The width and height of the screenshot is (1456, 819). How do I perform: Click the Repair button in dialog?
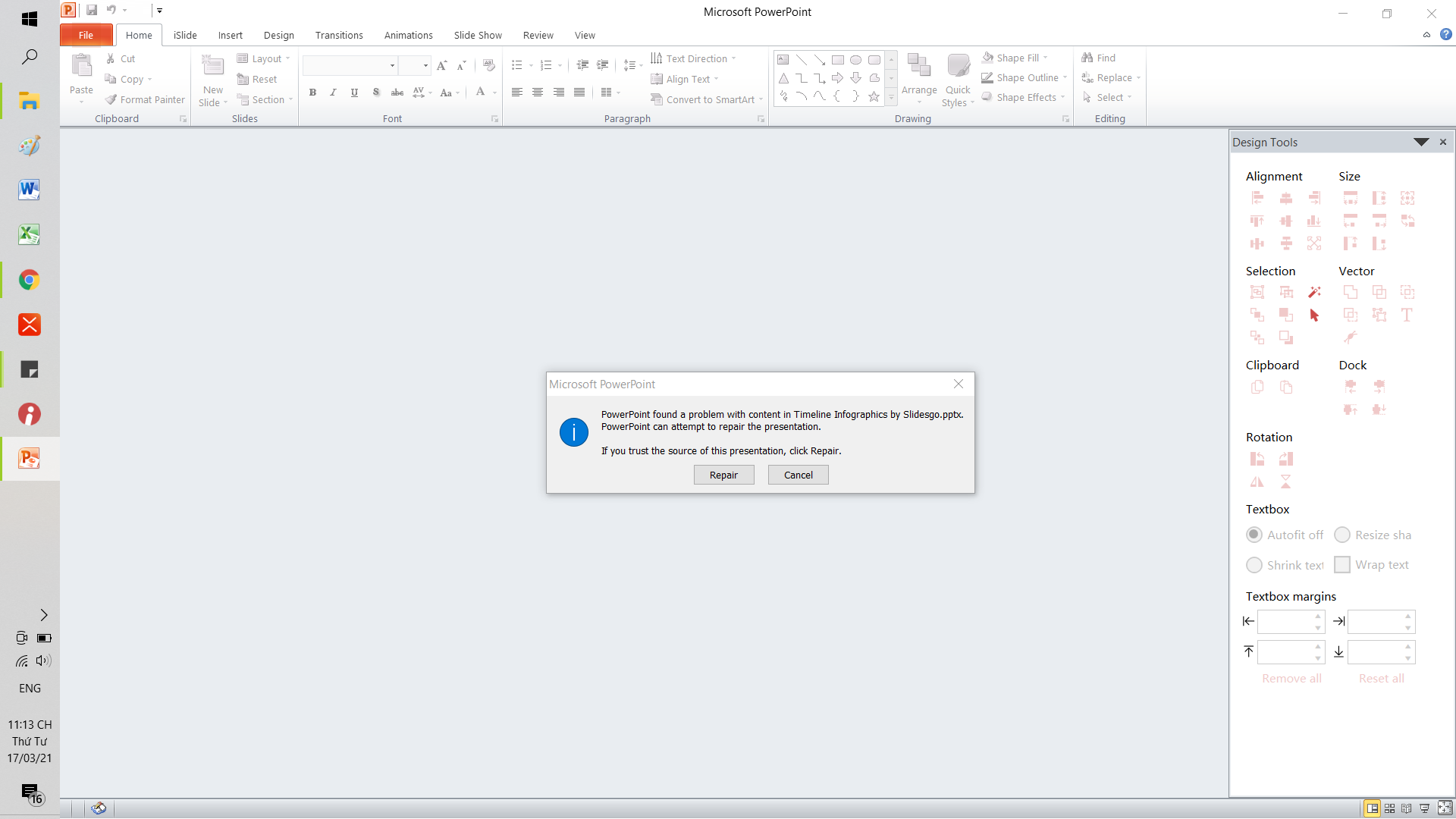723,475
